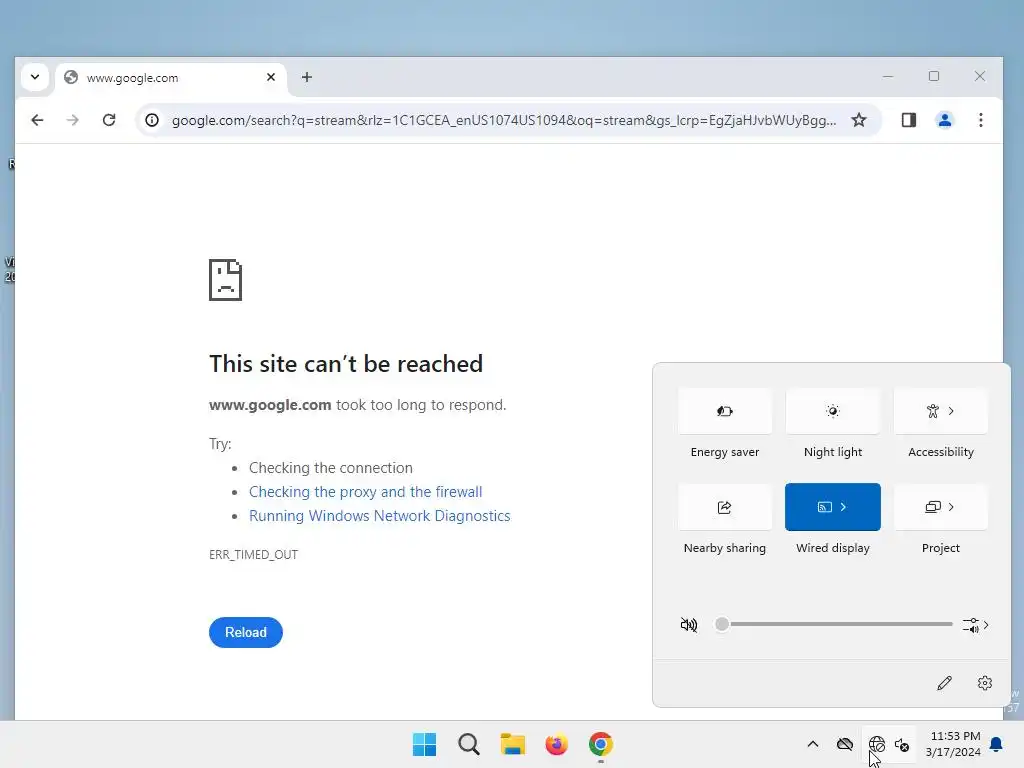Click the network globe tray icon
Image resolution: width=1024 pixels, height=768 pixels.
(x=877, y=744)
